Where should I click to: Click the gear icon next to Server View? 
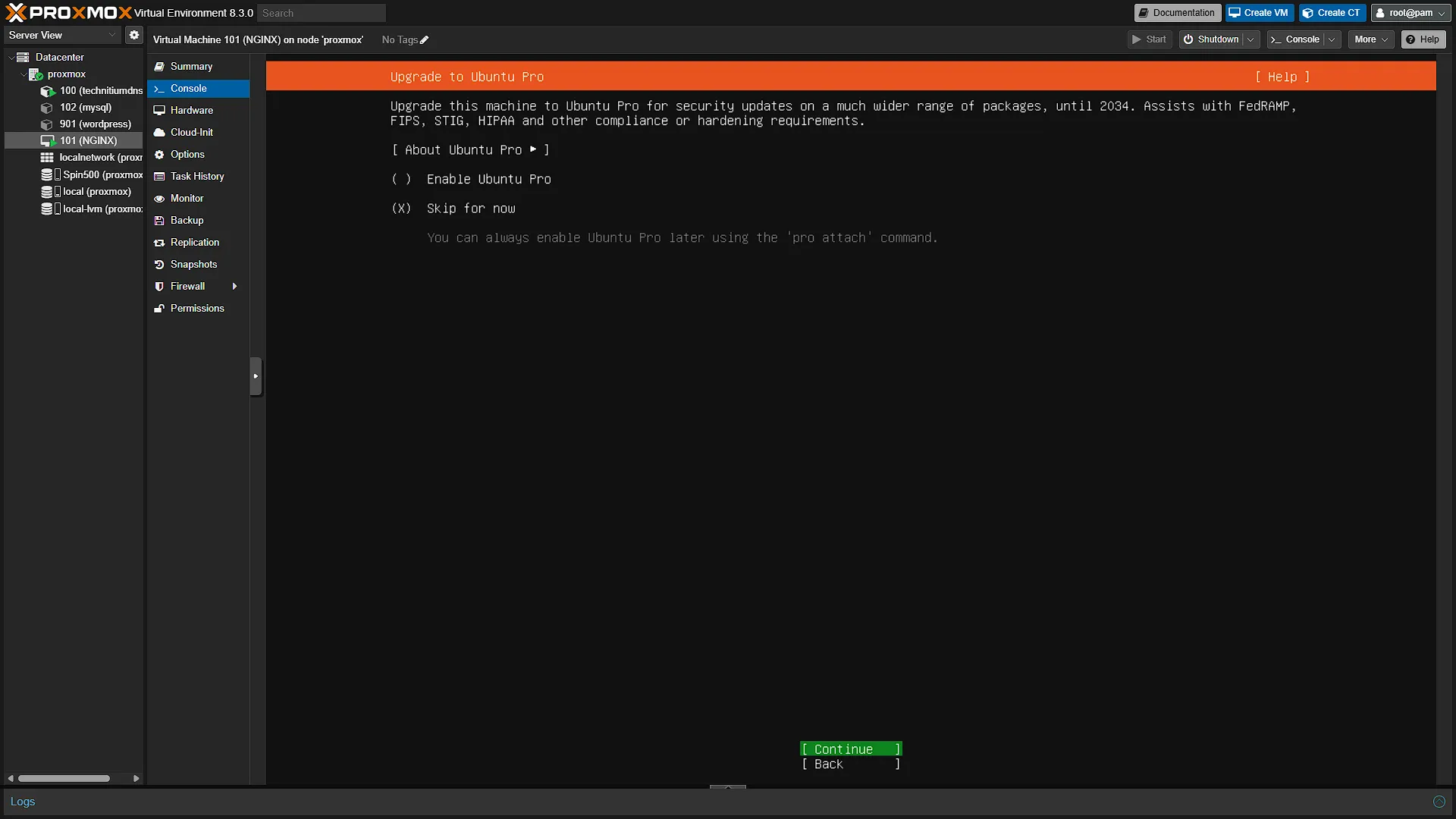134,35
